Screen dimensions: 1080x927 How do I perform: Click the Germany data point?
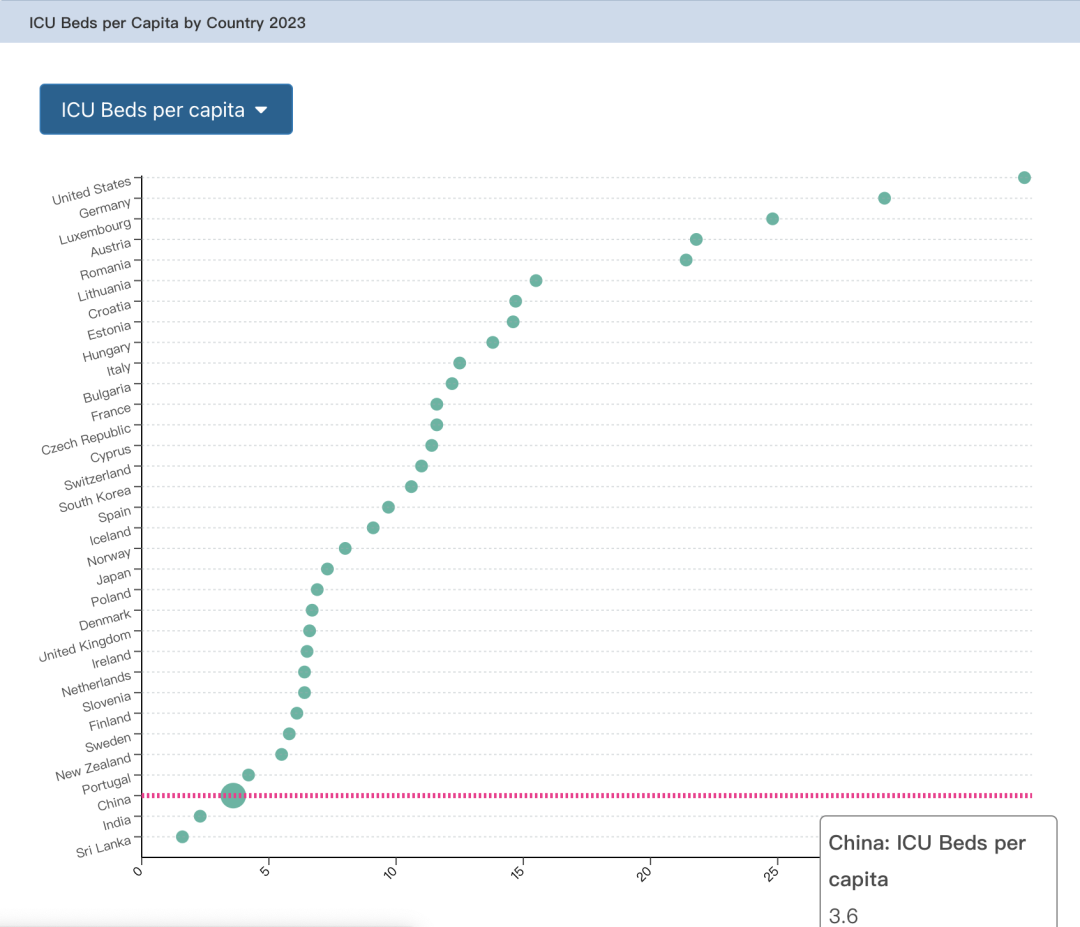tap(884, 198)
